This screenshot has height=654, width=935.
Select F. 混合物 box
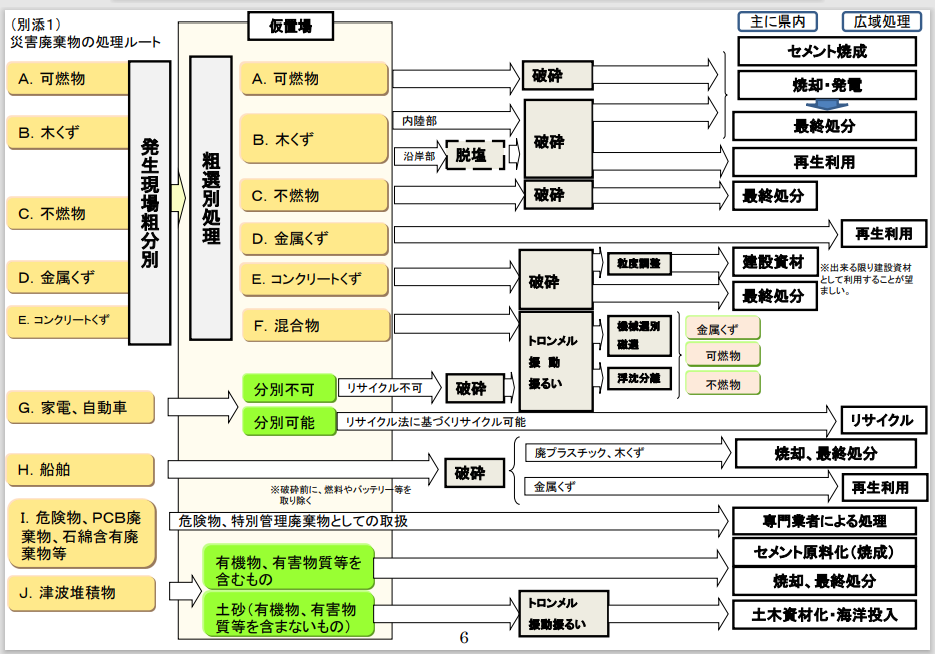click(316, 326)
